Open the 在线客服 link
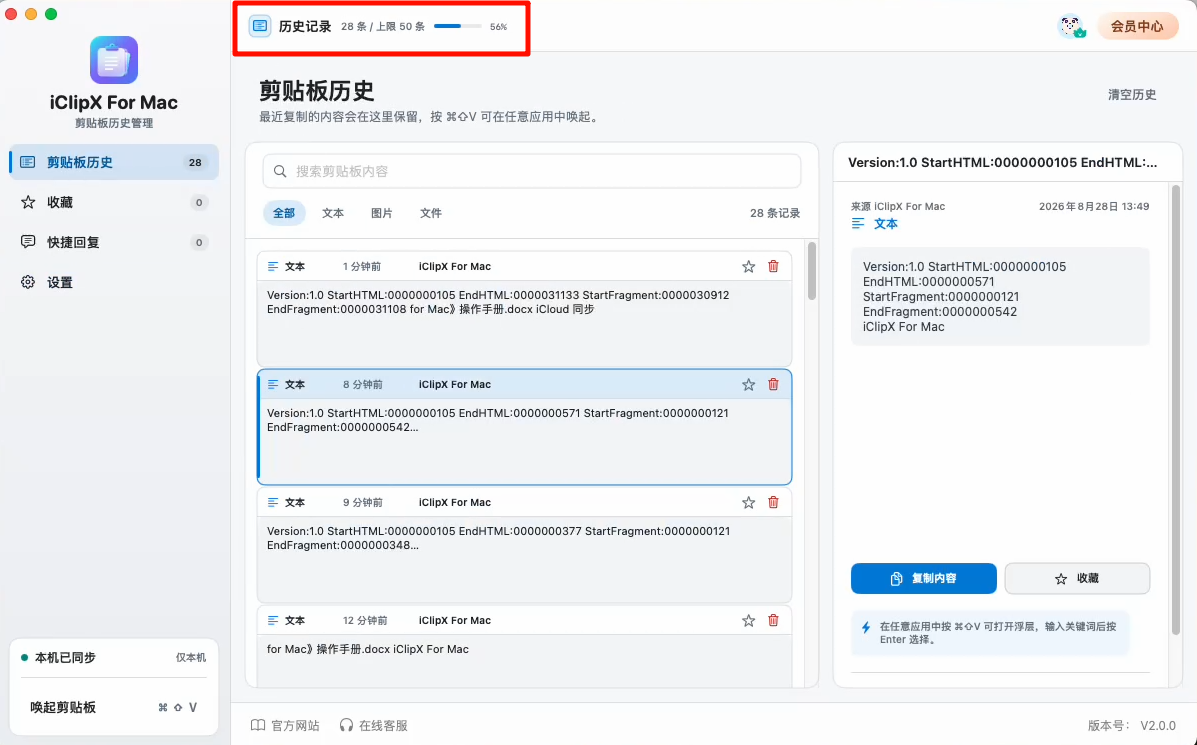The height and width of the screenshot is (745, 1197). [373, 725]
